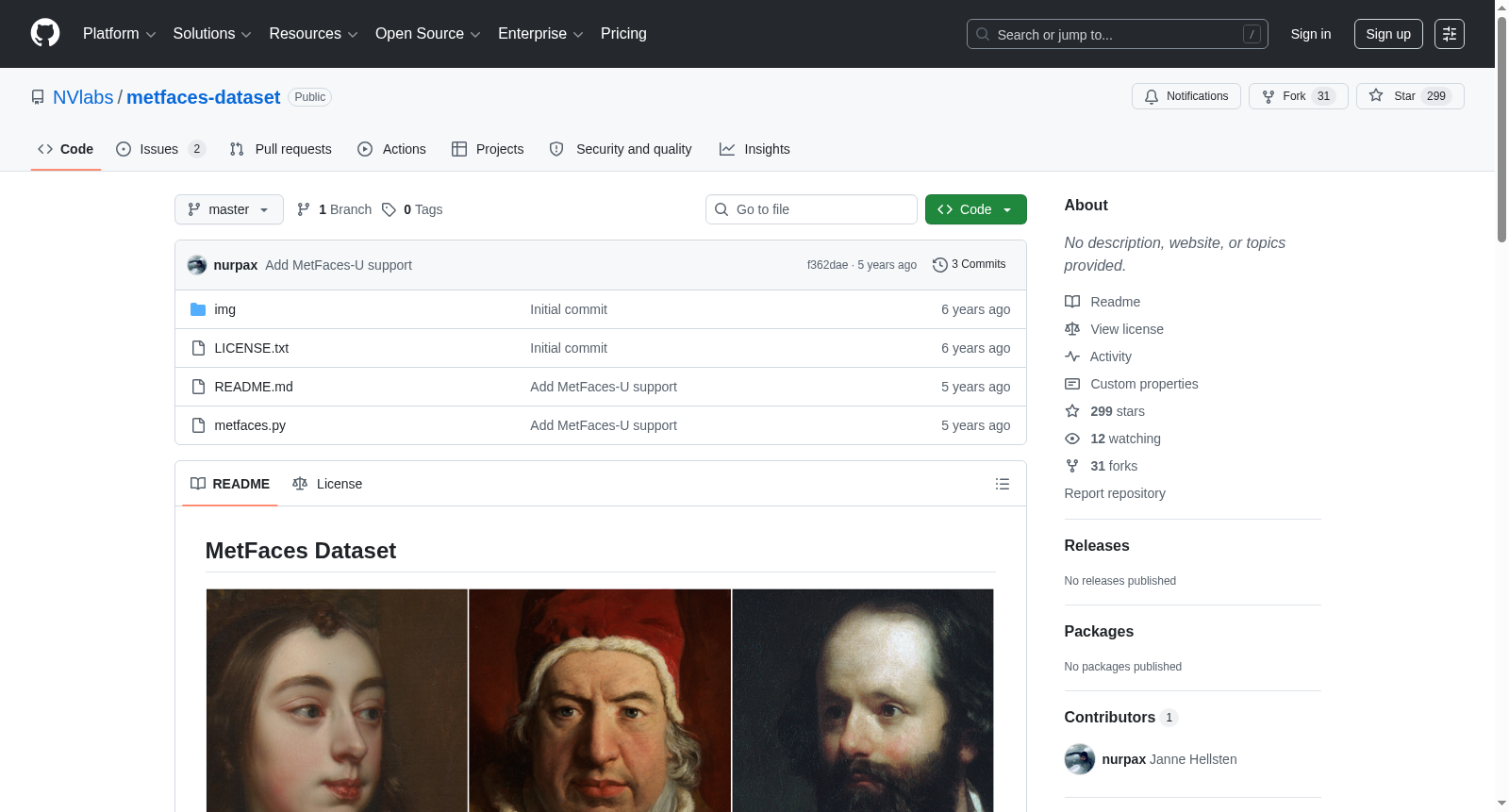Click the Sign up button
This screenshot has width=1509, height=812.
point(1388,34)
